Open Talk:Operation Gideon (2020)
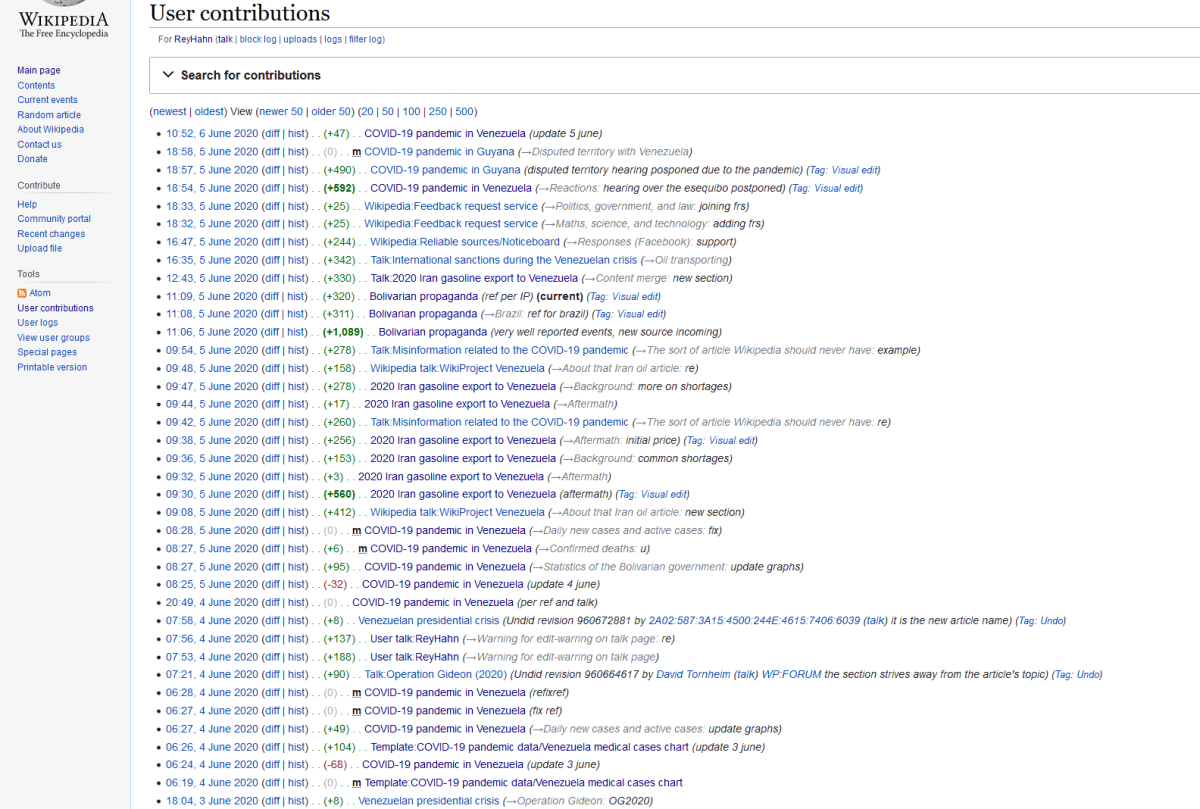Screen dimensions: 1200x809 pos(435,674)
